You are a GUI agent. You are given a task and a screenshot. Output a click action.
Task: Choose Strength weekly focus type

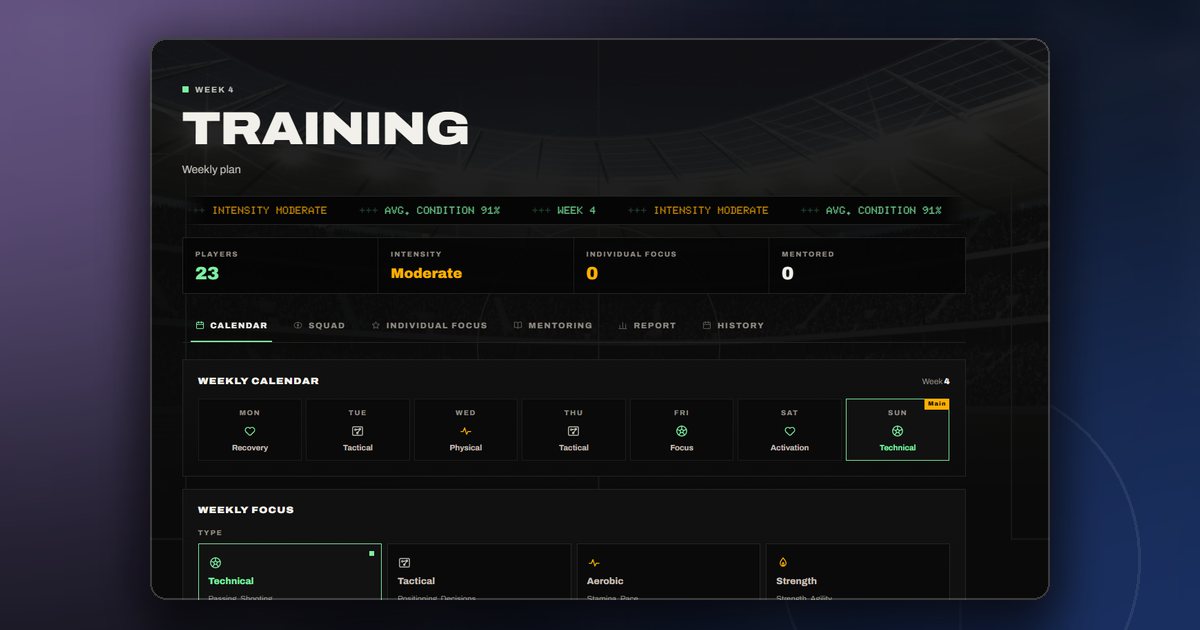857,572
